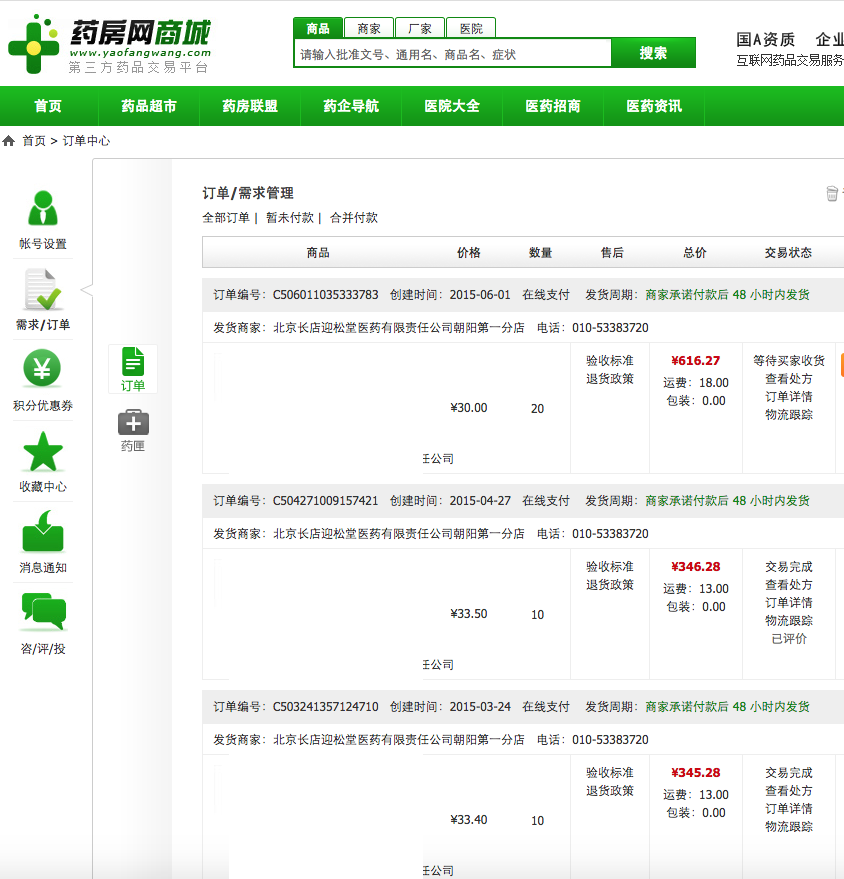
Task: Click the green 搜索 button
Action: [x=653, y=53]
